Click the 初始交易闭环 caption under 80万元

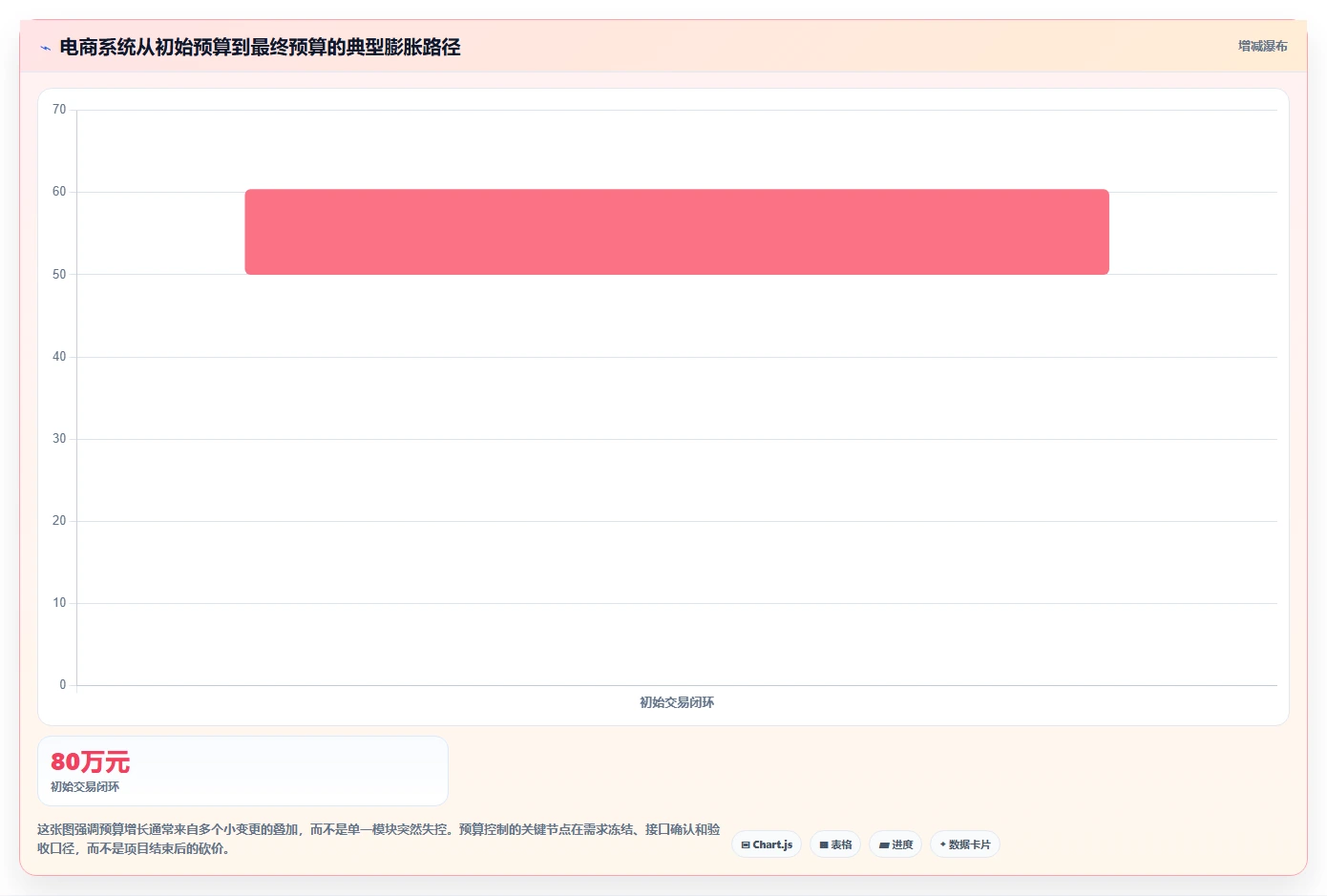click(85, 787)
